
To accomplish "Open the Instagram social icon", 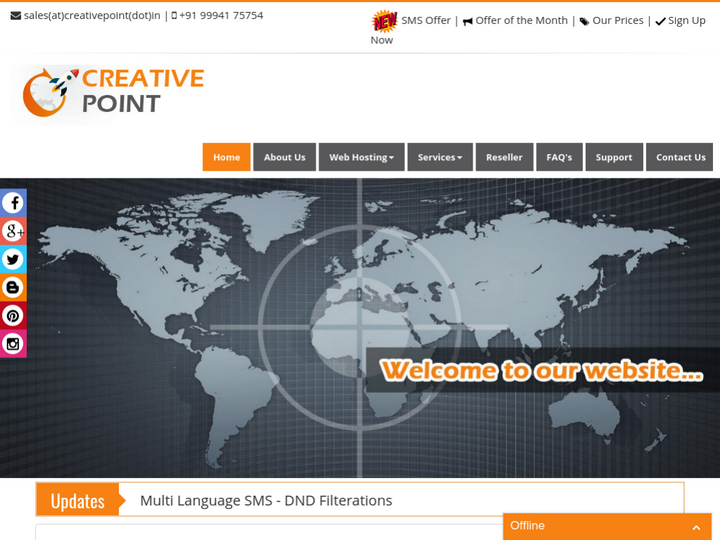I will tap(13, 343).
